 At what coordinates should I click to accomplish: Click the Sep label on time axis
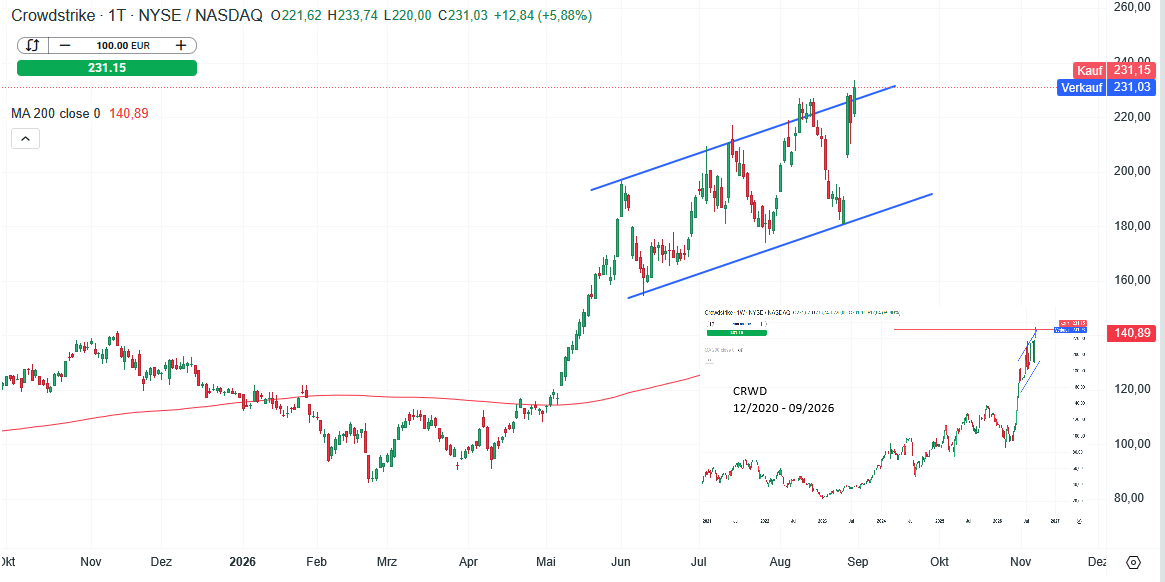pos(858,561)
